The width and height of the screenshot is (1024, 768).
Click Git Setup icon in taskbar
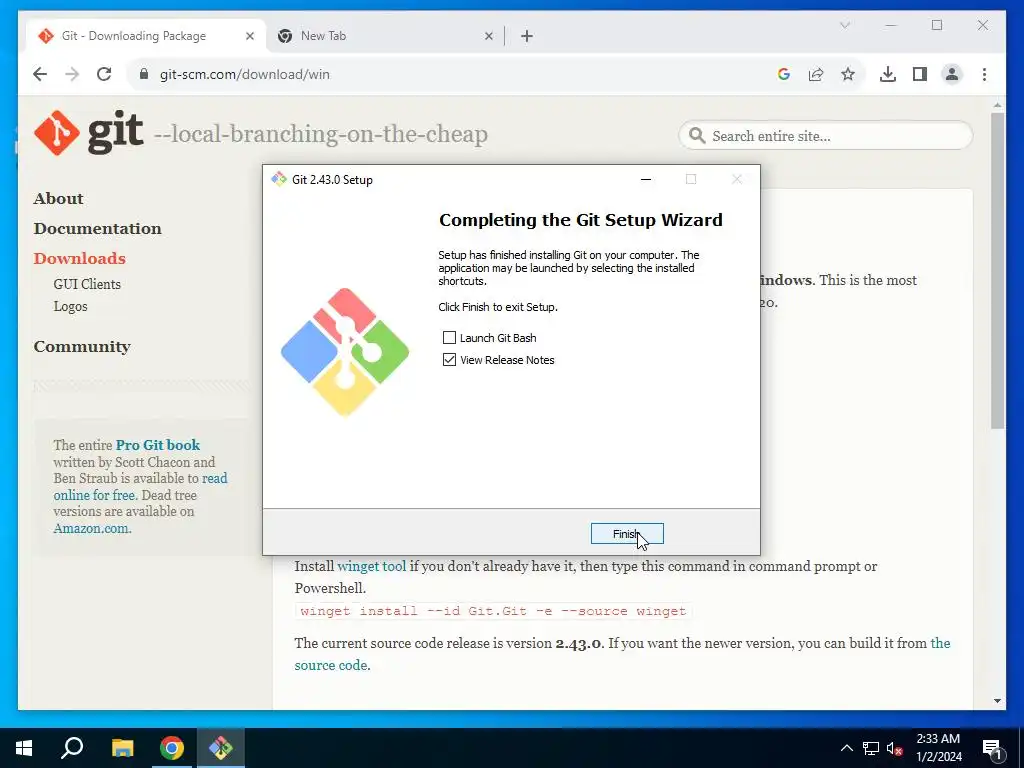(x=221, y=748)
